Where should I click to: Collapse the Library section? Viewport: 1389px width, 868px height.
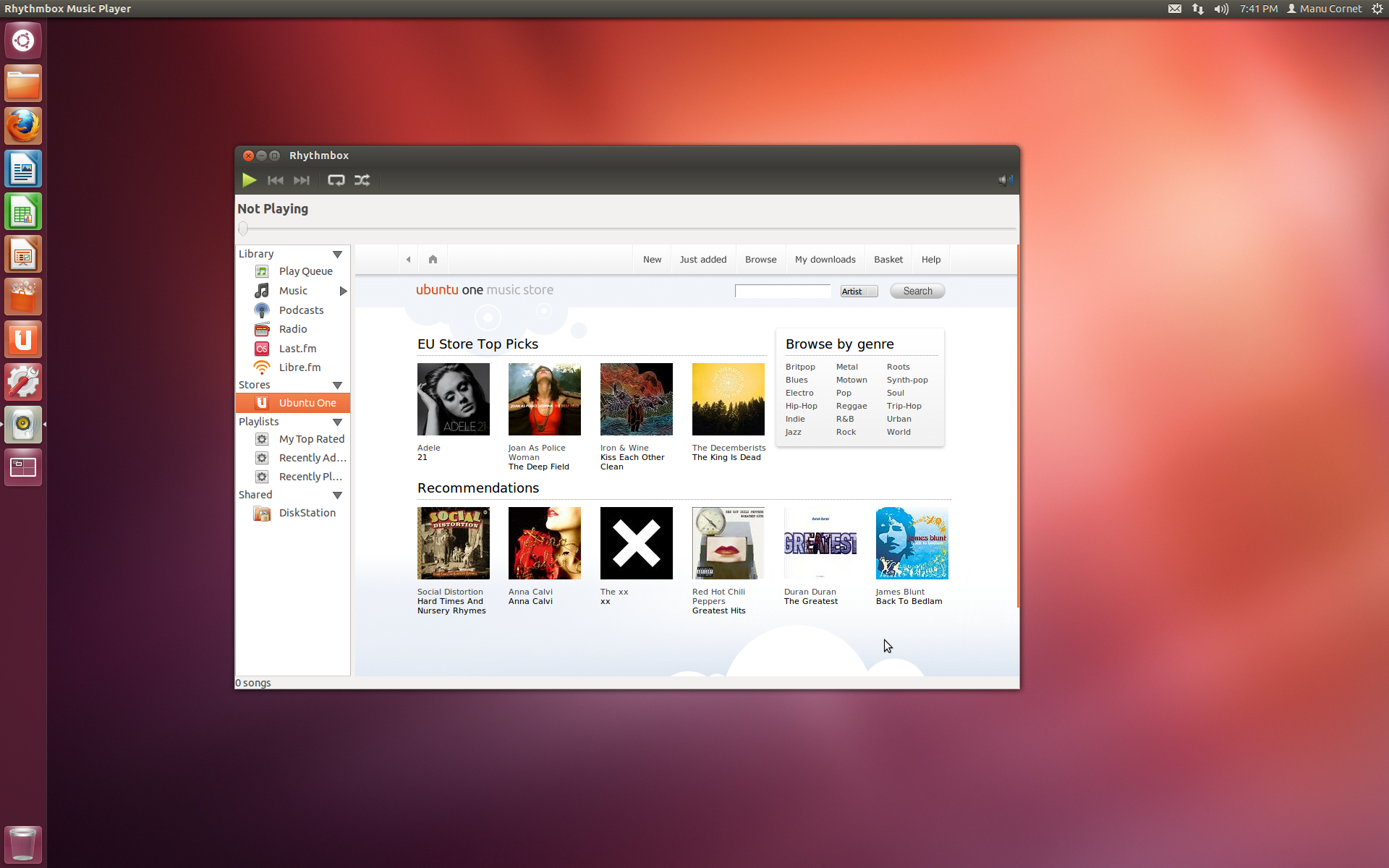337,255
